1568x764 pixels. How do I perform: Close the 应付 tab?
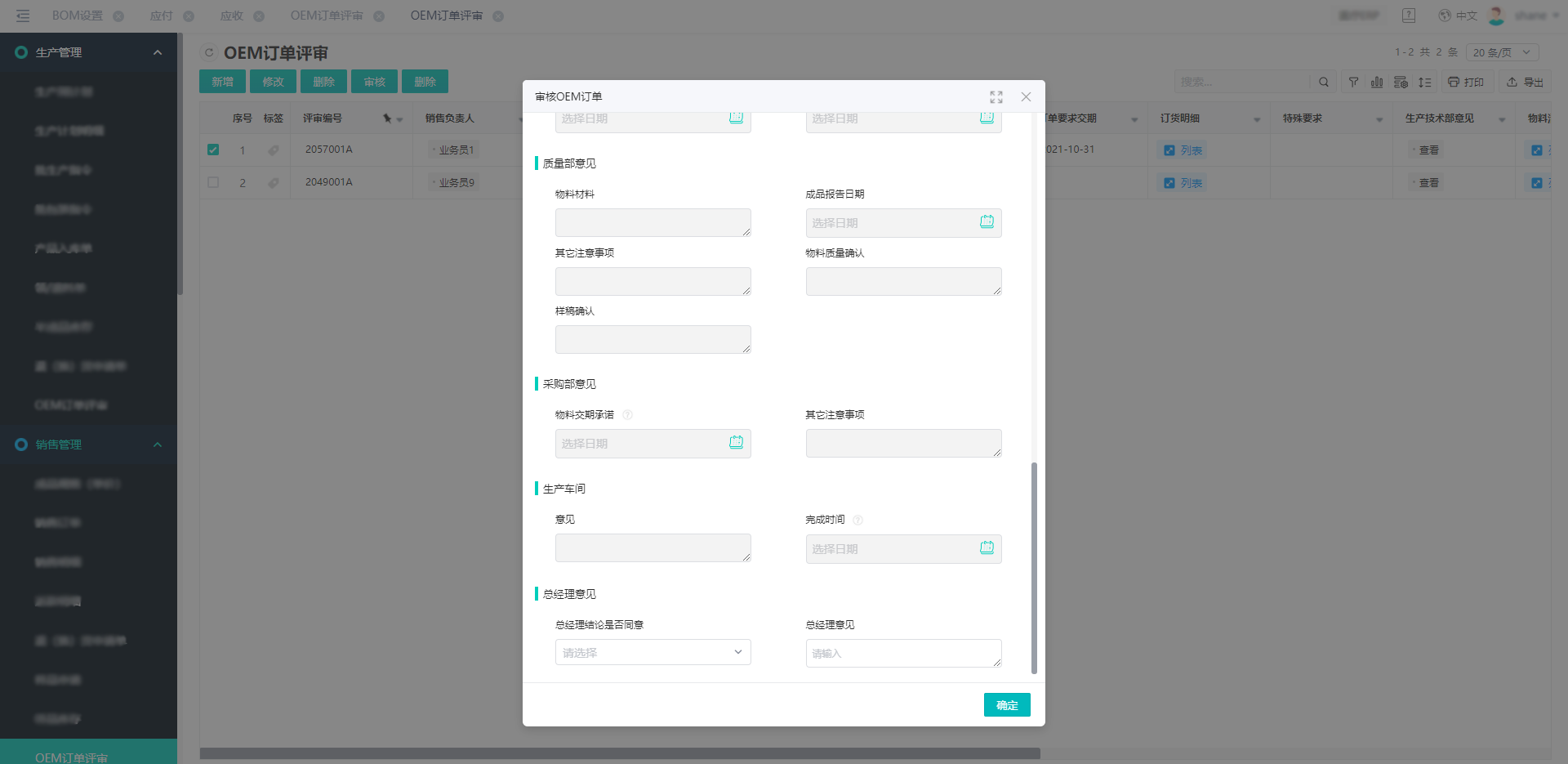pyautogui.click(x=189, y=16)
